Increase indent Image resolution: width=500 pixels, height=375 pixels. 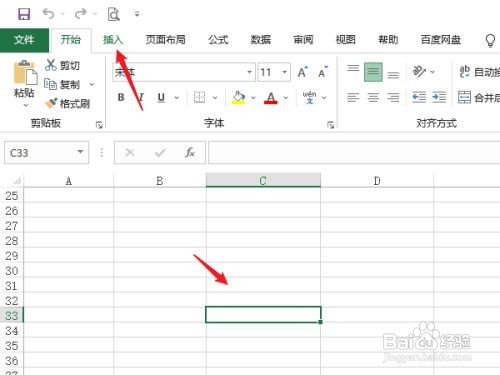point(439,97)
